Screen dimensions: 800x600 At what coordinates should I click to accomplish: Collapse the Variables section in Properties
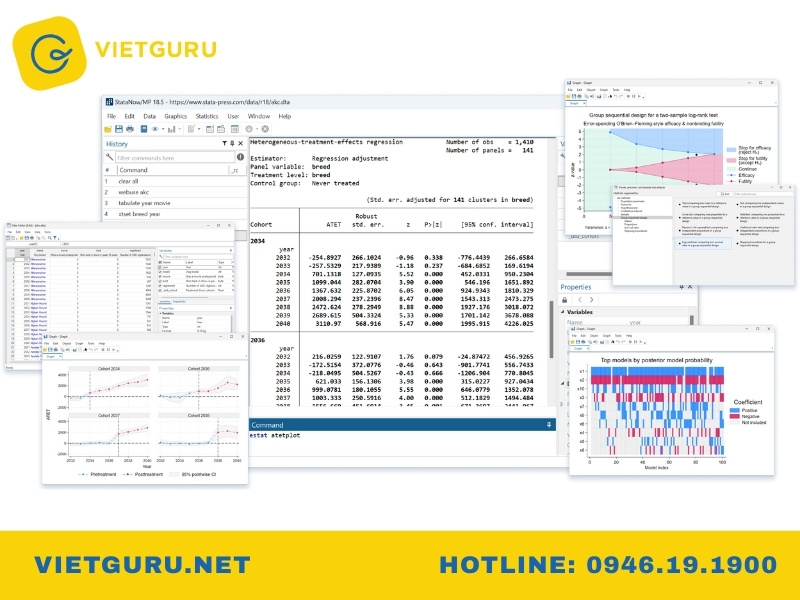coord(563,312)
